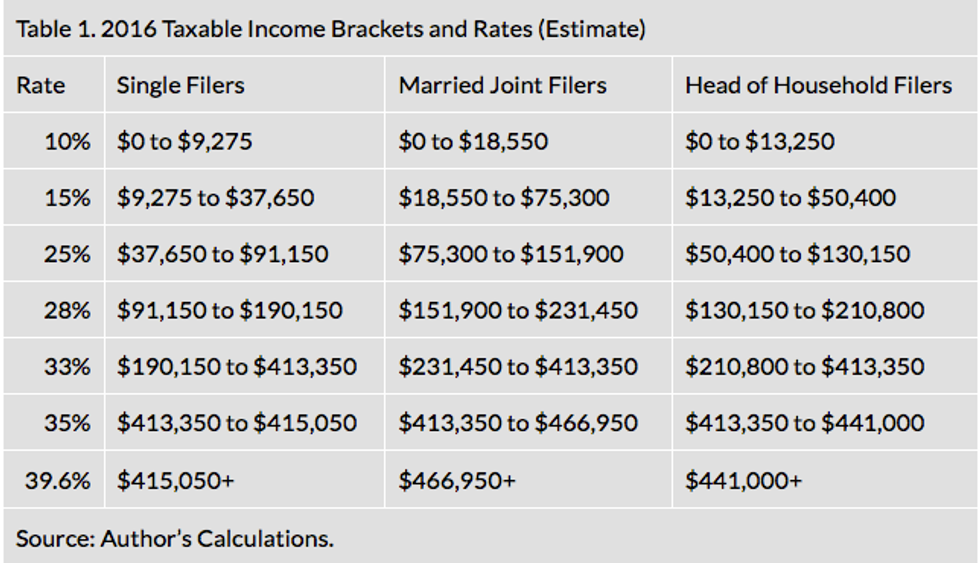Click the 10% rate cell
Screen dimensions: 980x563
pos(67,141)
